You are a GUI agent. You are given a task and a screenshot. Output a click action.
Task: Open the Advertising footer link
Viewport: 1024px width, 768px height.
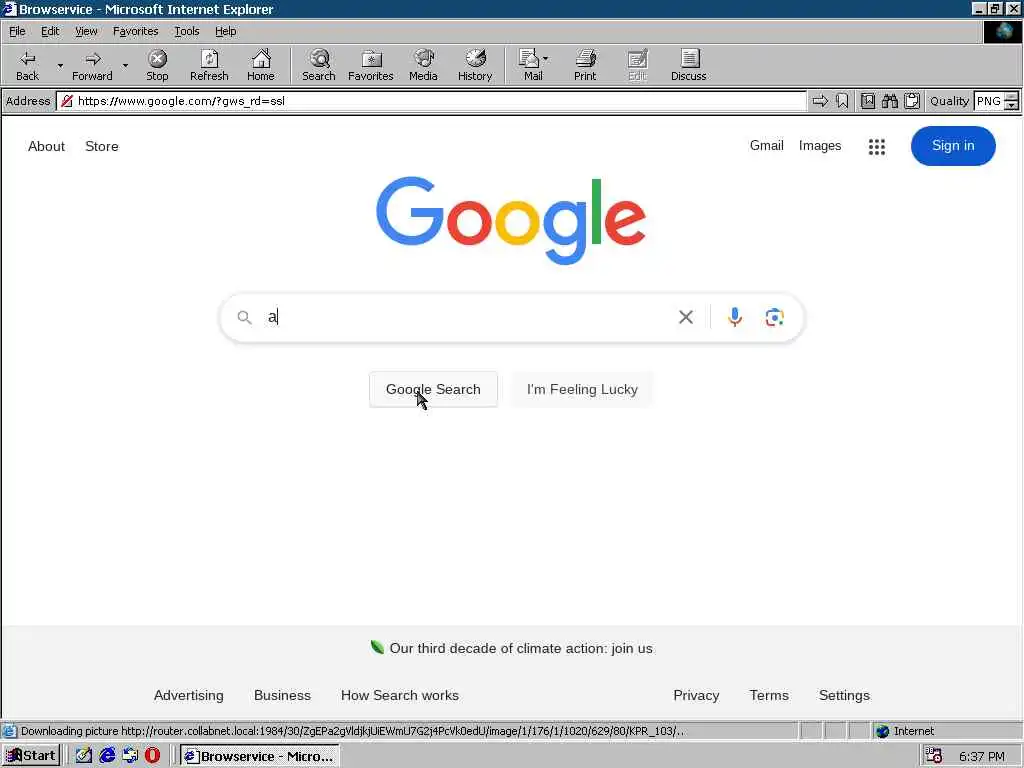click(x=189, y=696)
